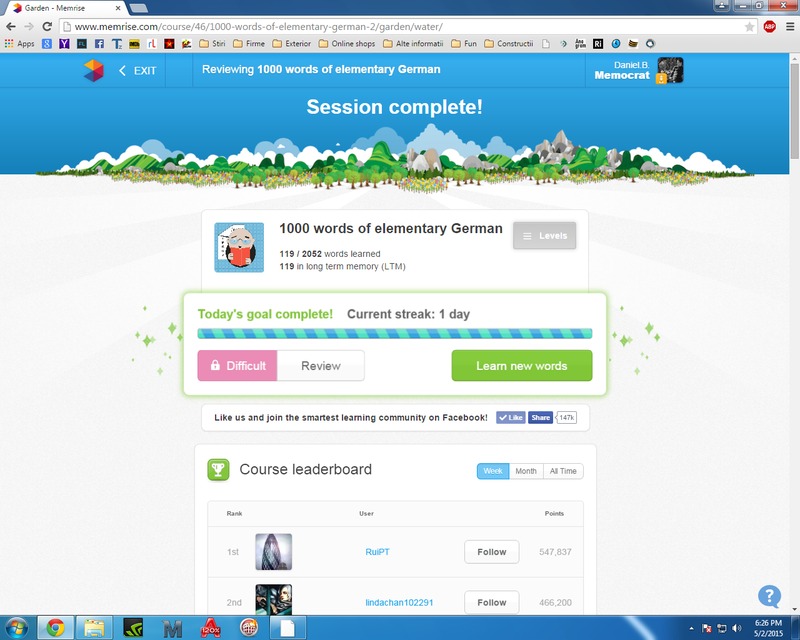Click the 147k like counter
Screen dimensions: 800x640
(x=566, y=417)
